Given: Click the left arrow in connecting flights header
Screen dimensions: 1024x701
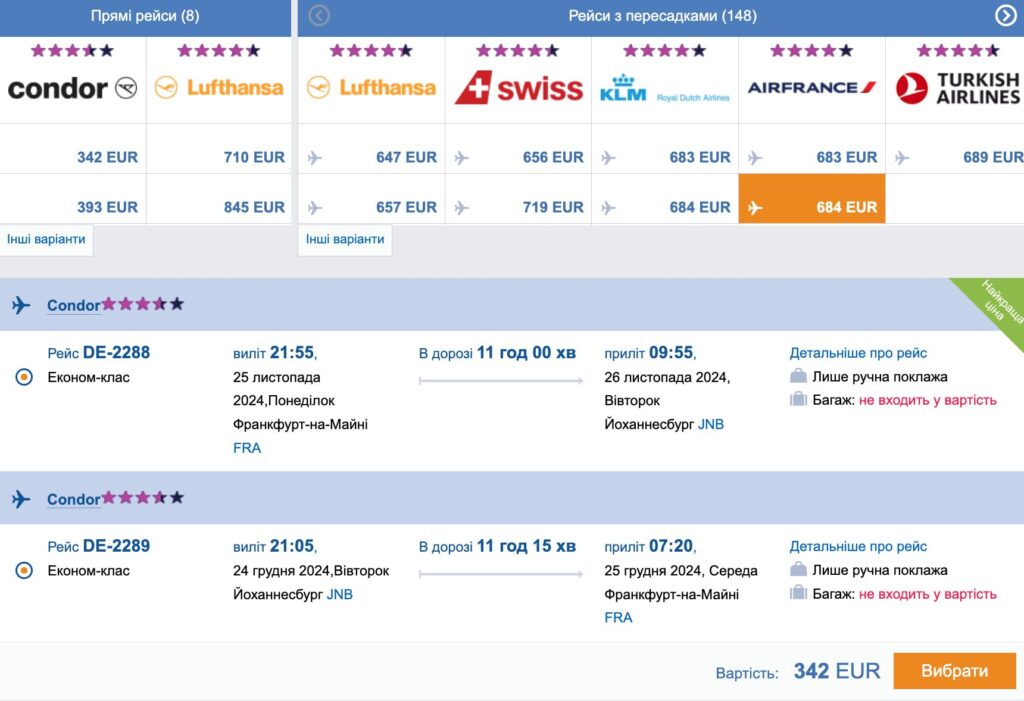Looking at the screenshot, I should [319, 15].
